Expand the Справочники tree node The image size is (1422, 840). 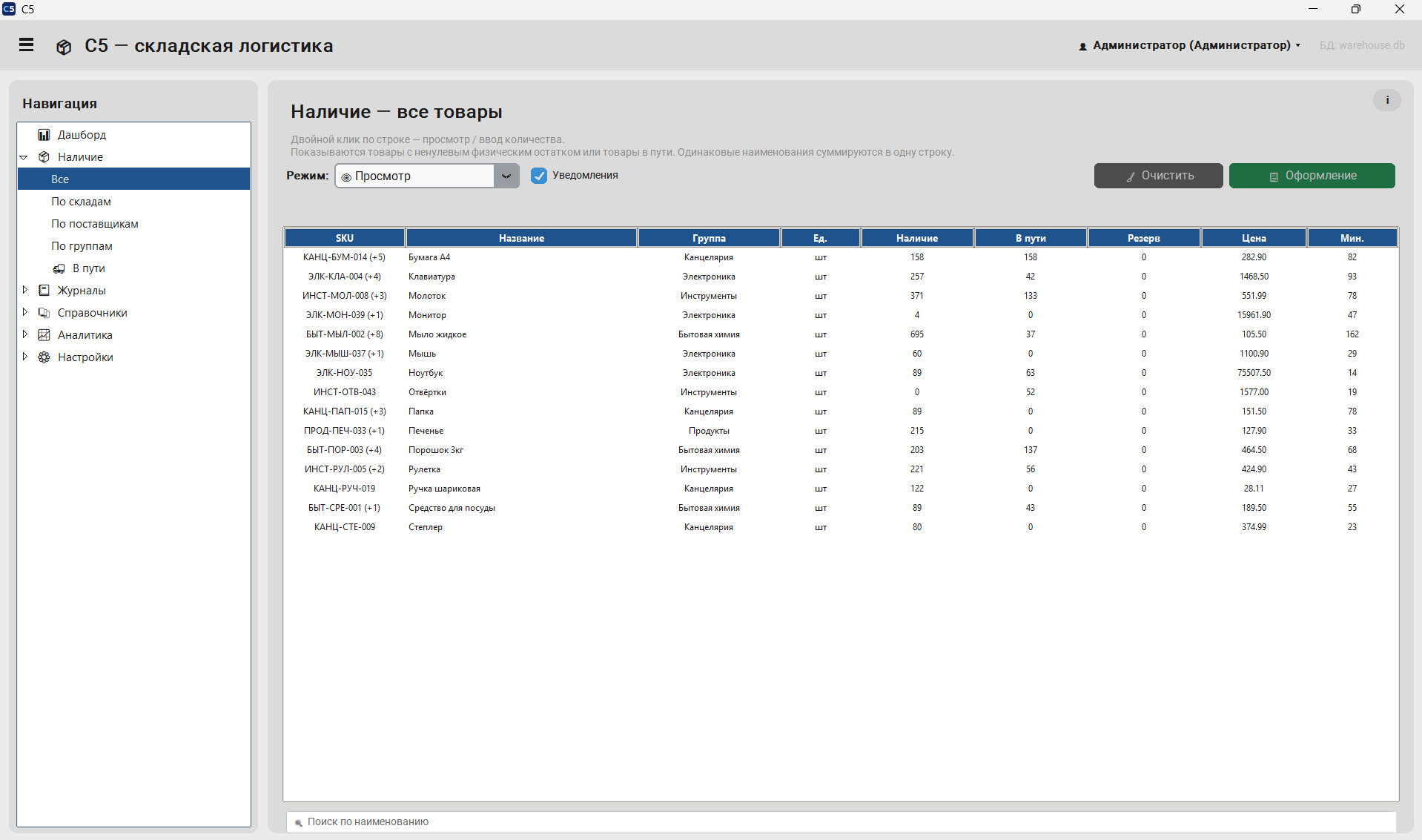click(24, 312)
